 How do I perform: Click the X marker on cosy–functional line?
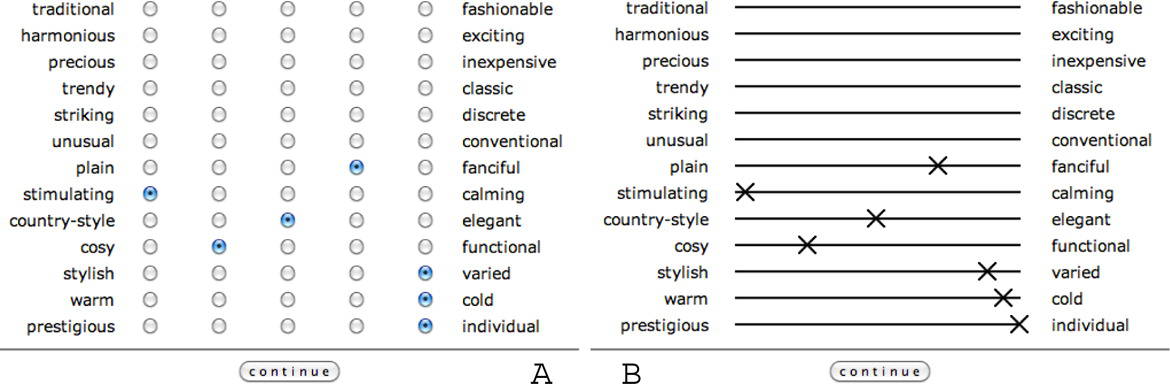coord(807,245)
